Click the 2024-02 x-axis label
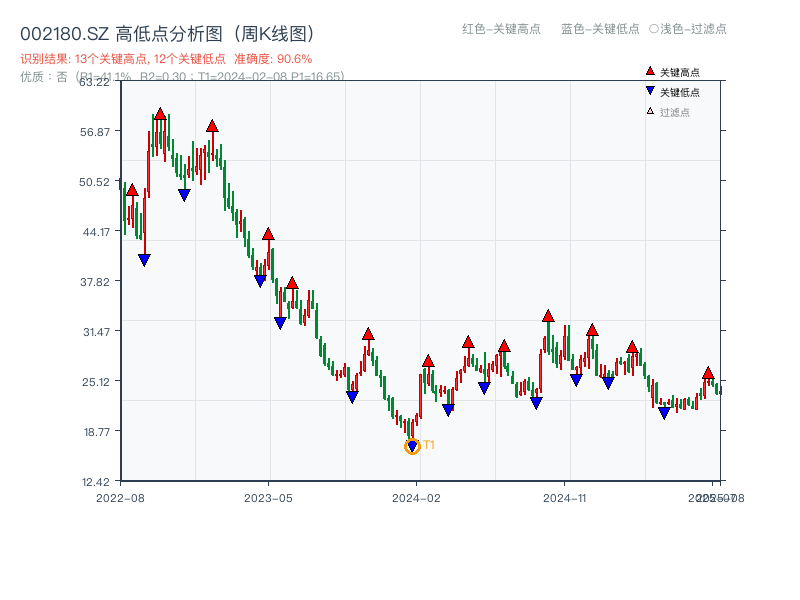 click(x=416, y=498)
